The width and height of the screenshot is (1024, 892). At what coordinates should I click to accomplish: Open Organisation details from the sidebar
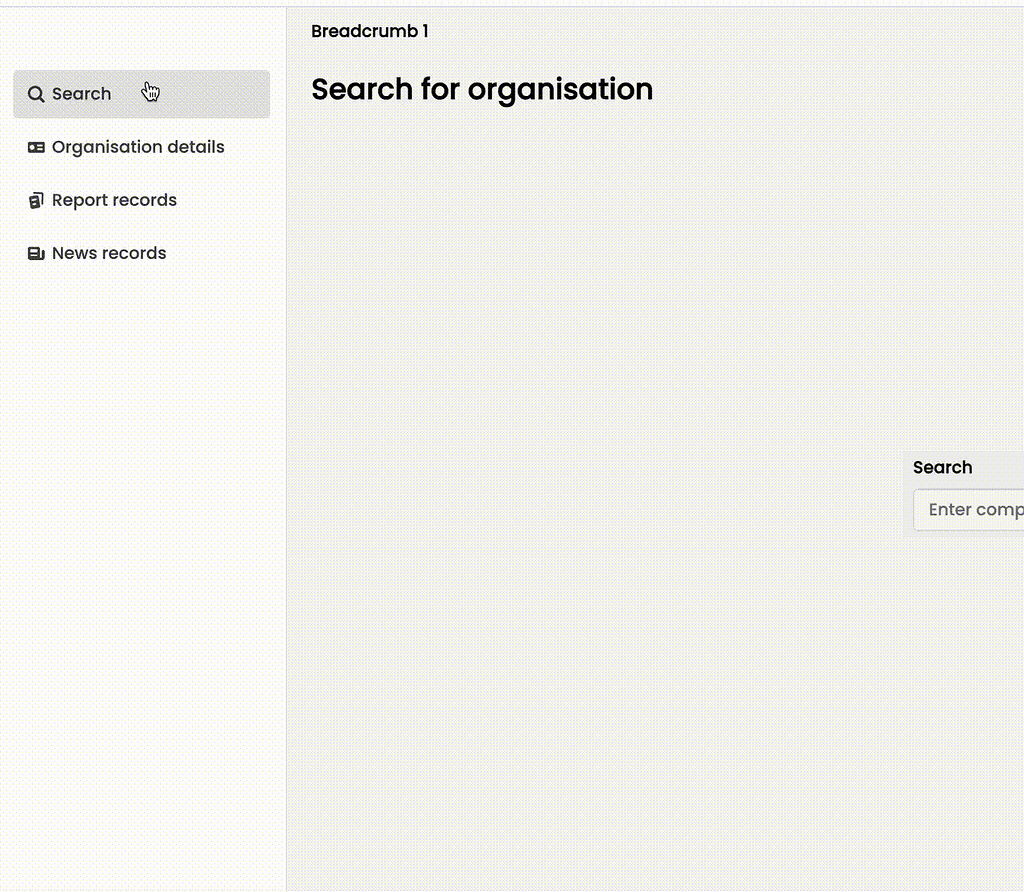[138, 147]
